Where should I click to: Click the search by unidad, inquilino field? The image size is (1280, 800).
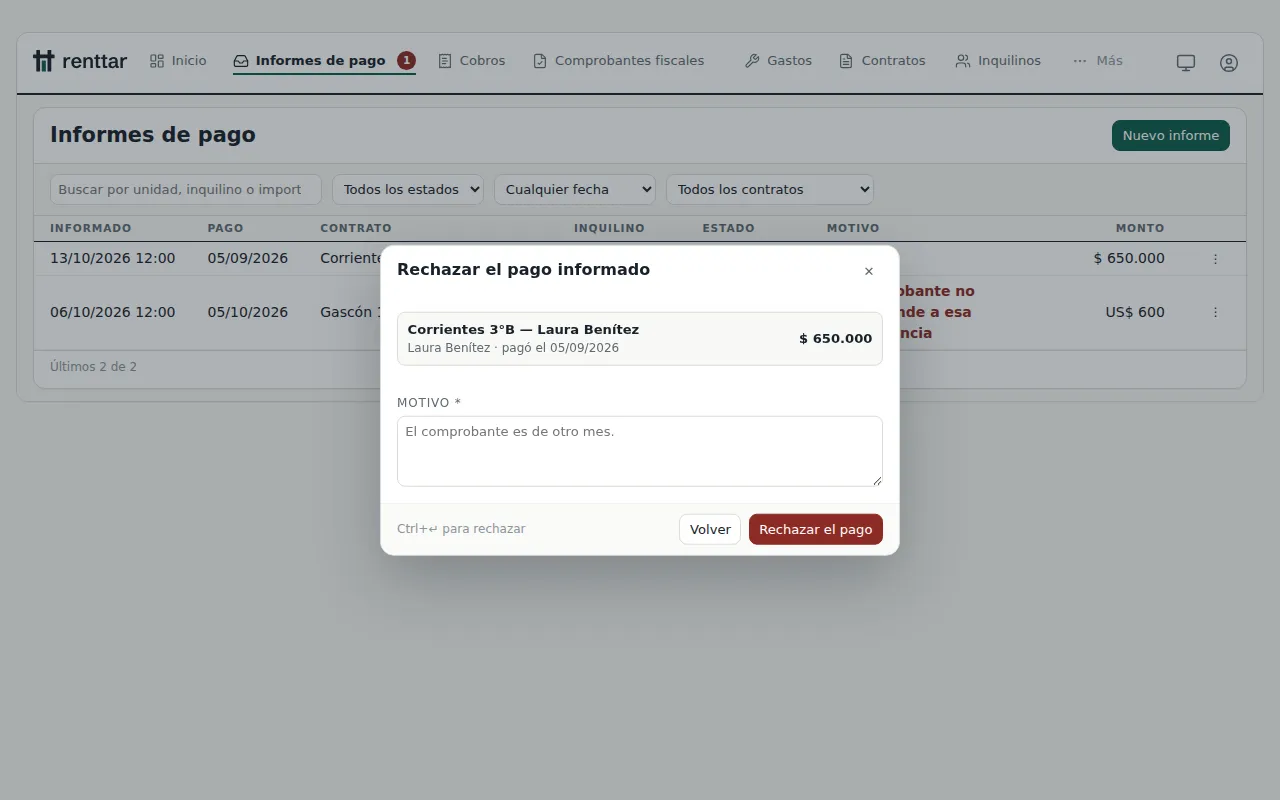click(186, 190)
